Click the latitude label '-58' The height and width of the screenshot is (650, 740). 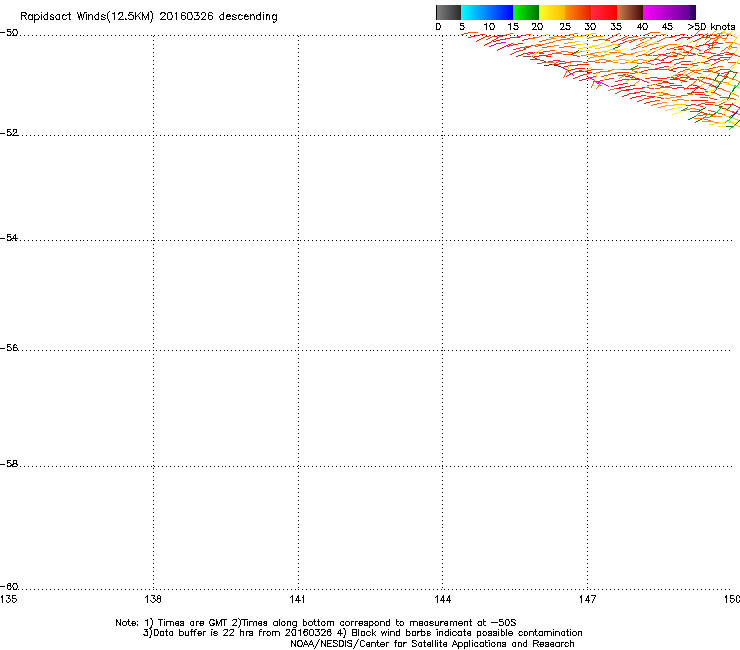pyautogui.click(x=9, y=464)
